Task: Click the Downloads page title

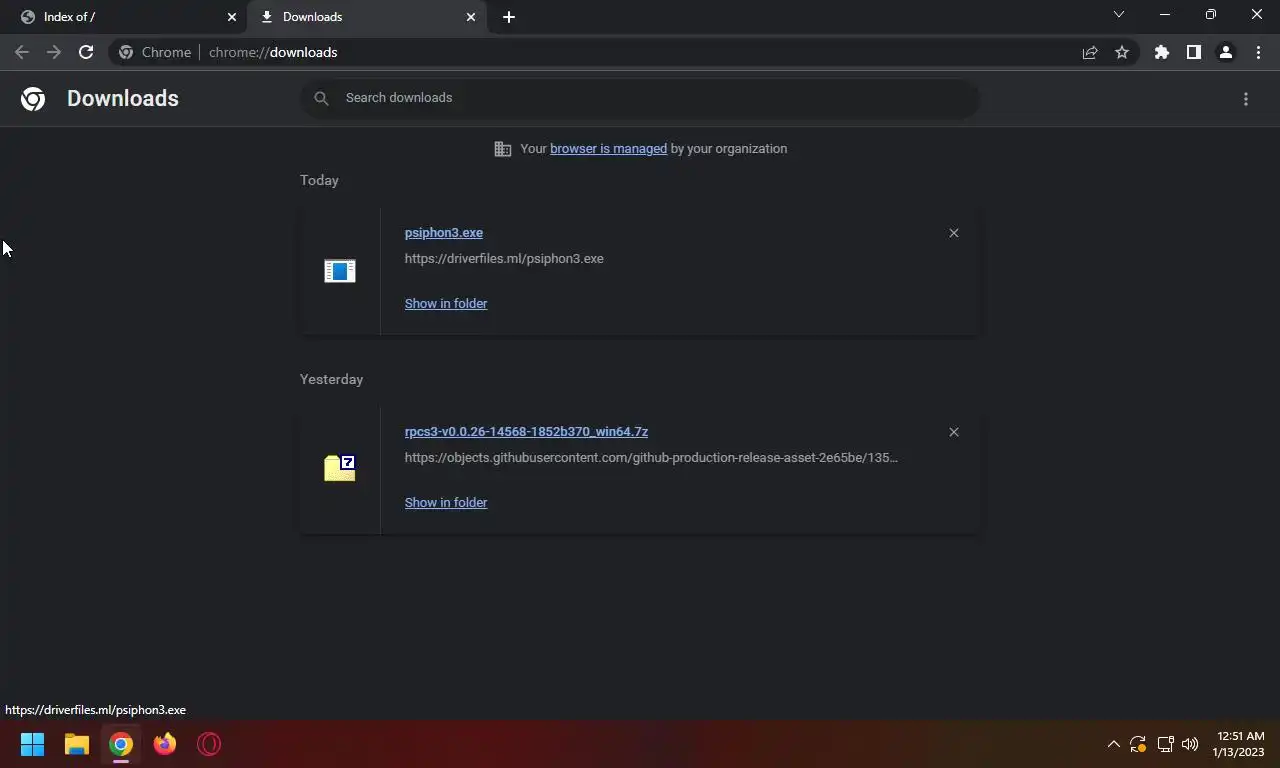Action: click(x=123, y=98)
